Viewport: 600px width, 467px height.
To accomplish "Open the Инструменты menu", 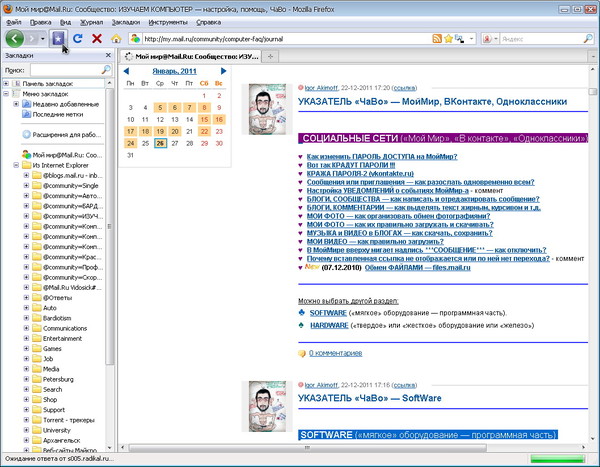I will click(168, 22).
